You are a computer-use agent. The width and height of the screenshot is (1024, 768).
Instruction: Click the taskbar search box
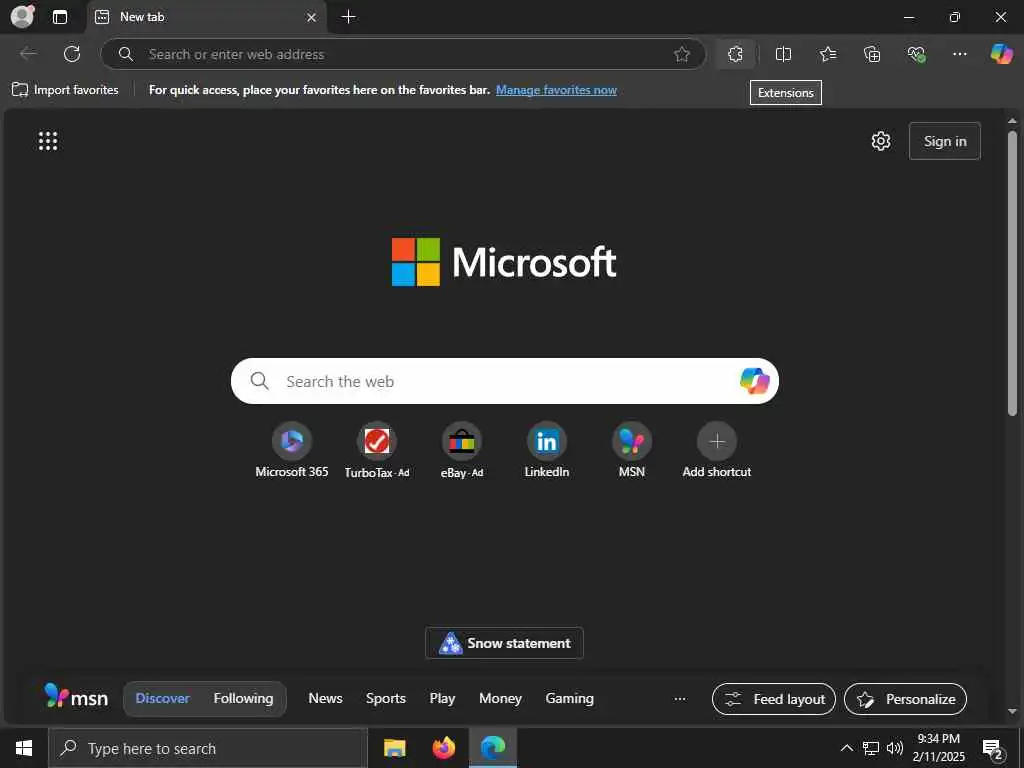(x=208, y=748)
